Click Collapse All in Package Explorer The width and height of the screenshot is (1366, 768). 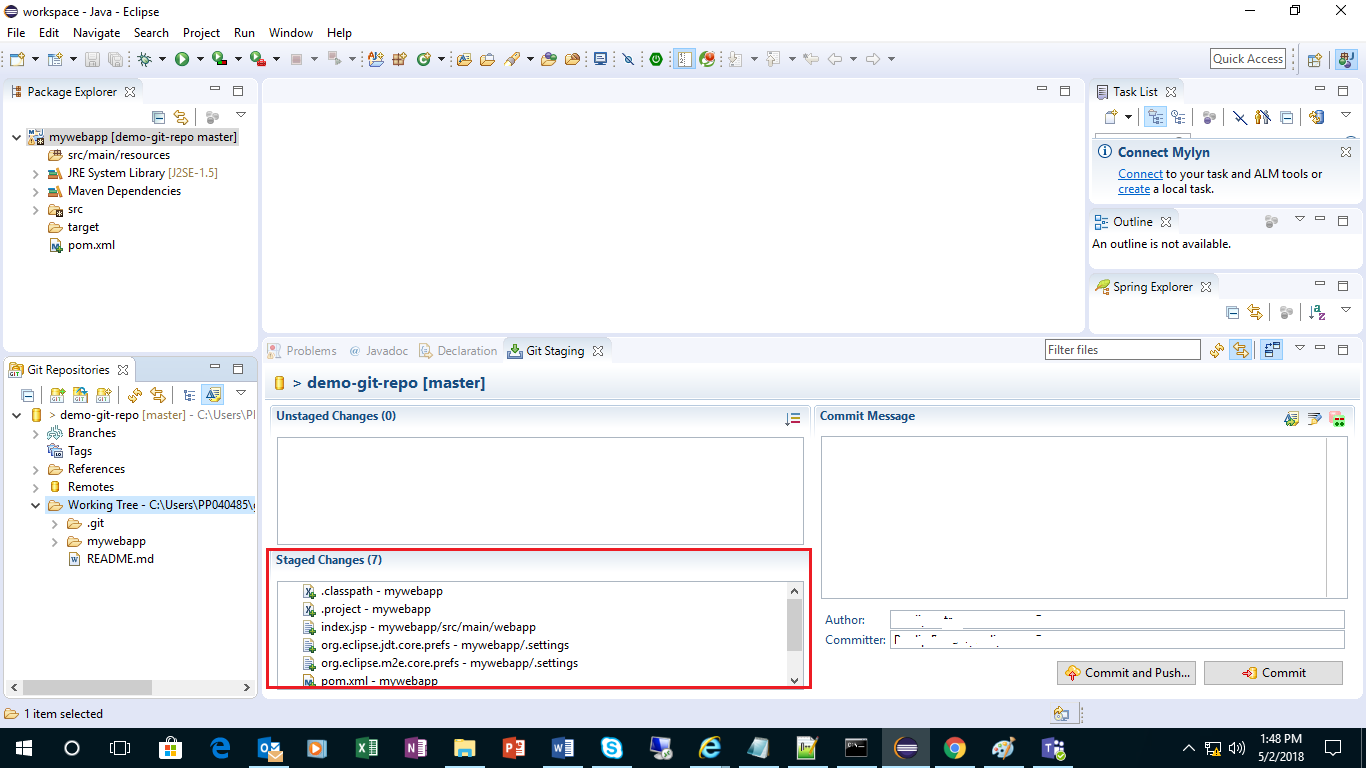coord(158,116)
